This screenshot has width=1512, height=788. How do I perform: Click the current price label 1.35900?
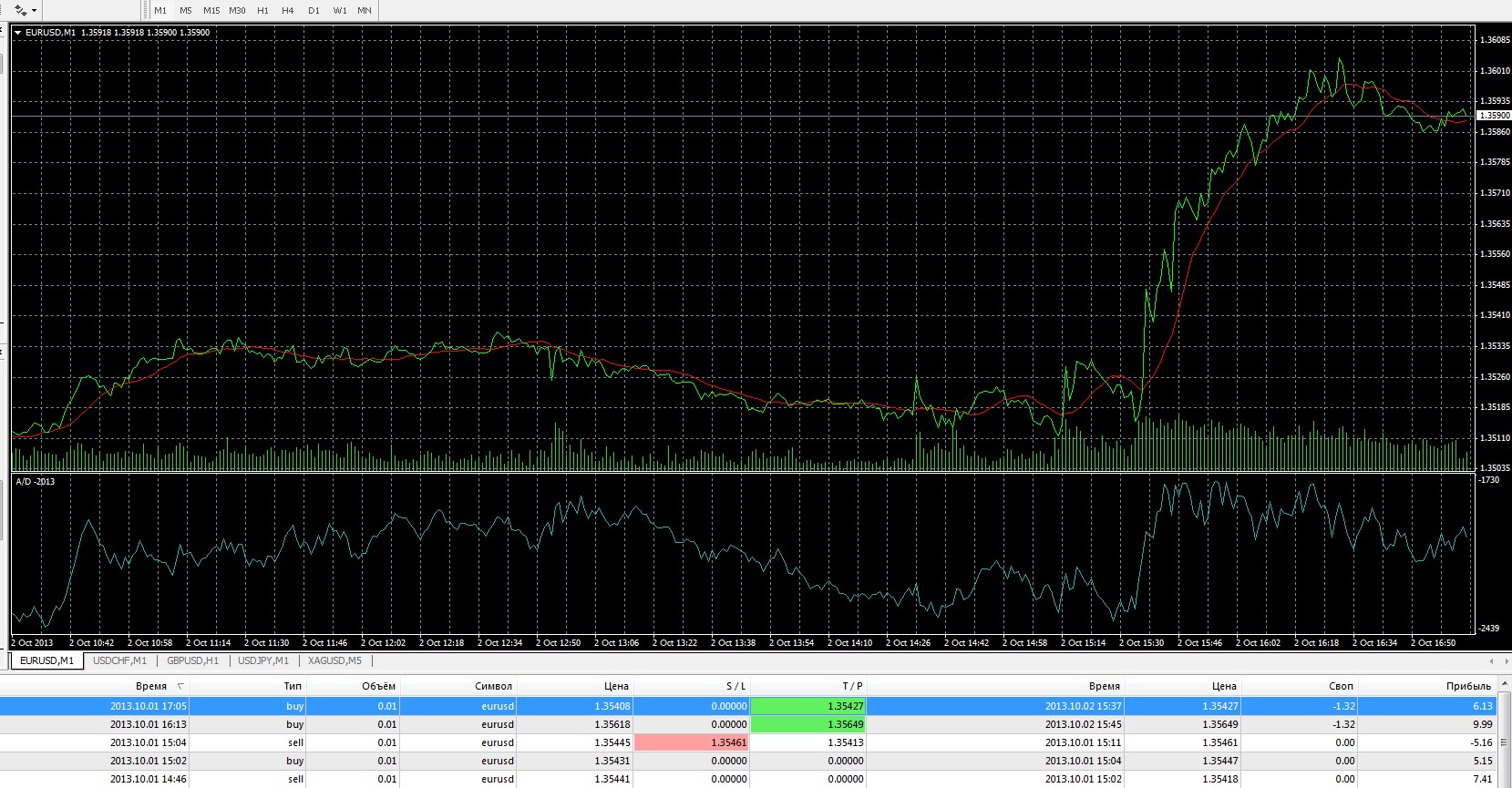point(1494,116)
